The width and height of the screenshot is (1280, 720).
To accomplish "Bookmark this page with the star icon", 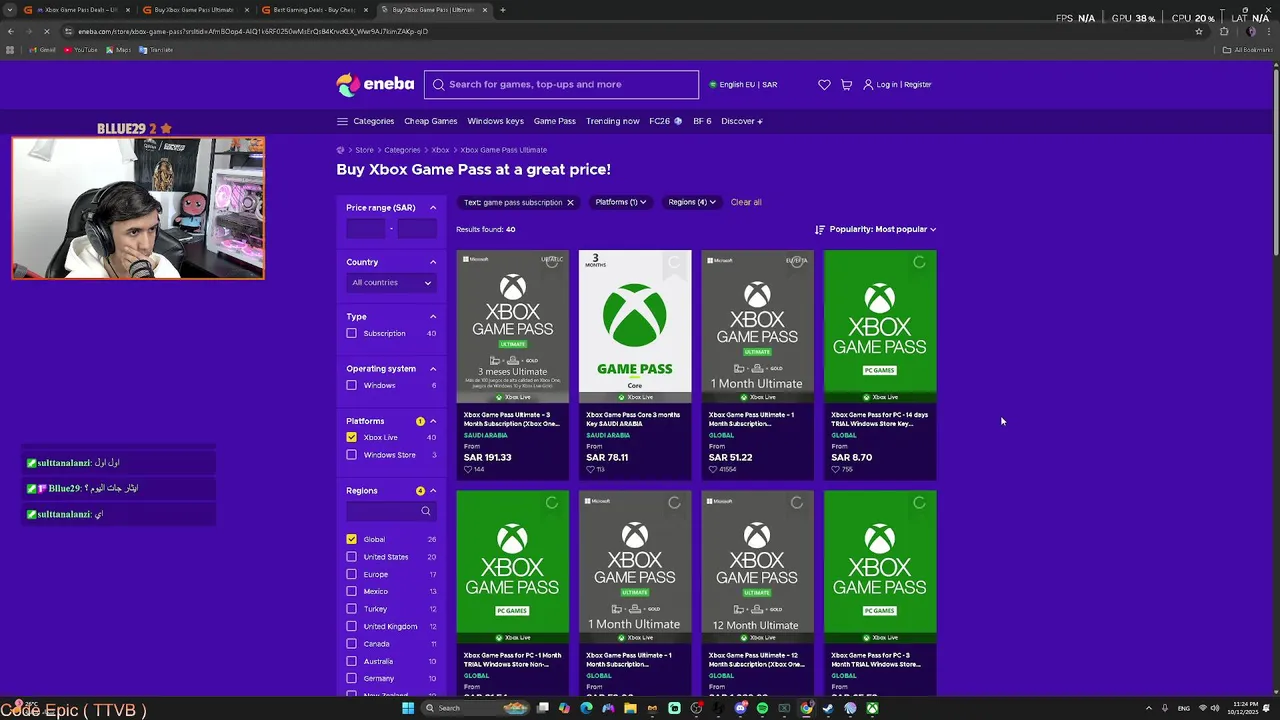I will 1199,31.
